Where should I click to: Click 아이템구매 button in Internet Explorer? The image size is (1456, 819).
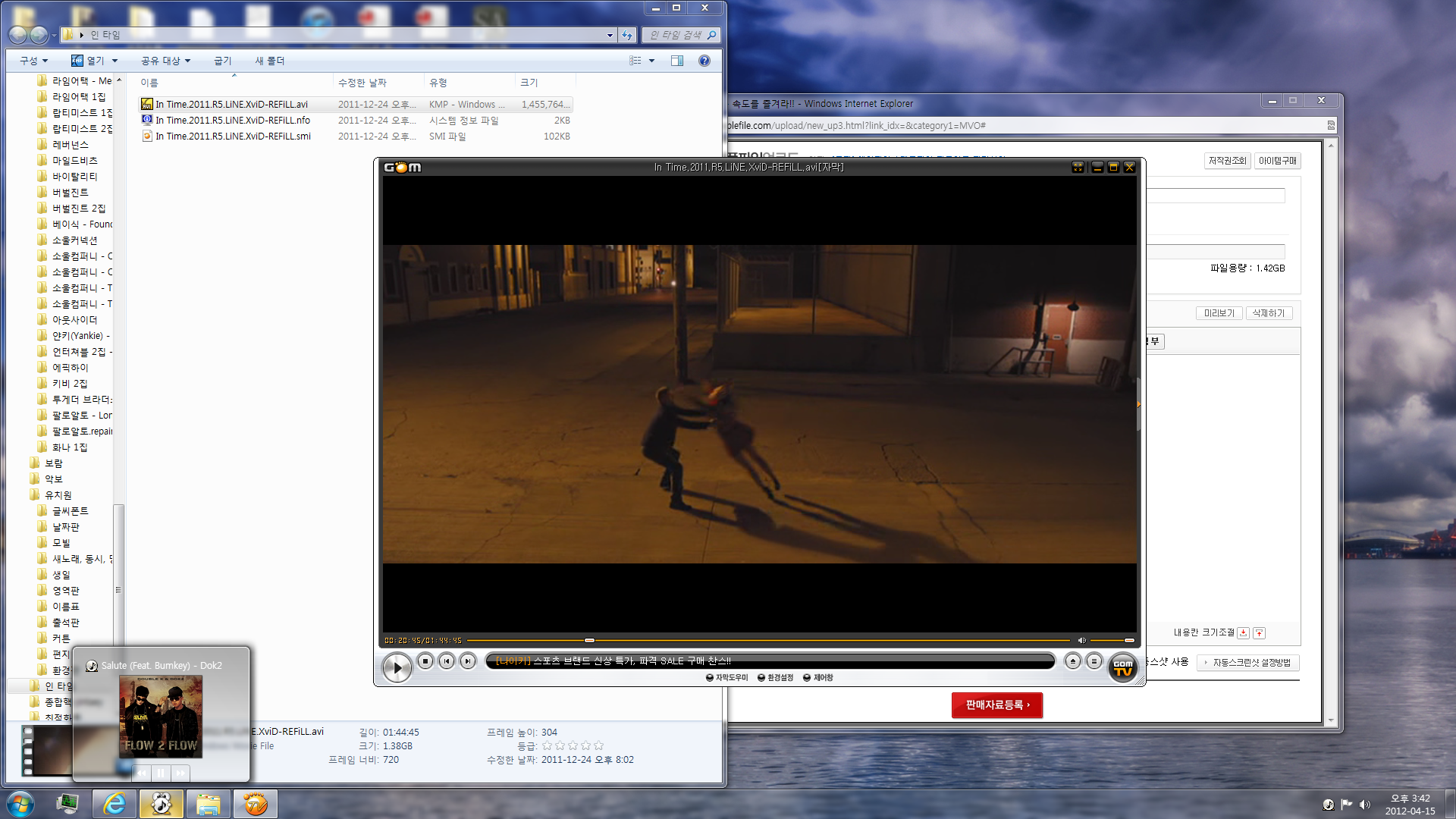(x=1277, y=161)
